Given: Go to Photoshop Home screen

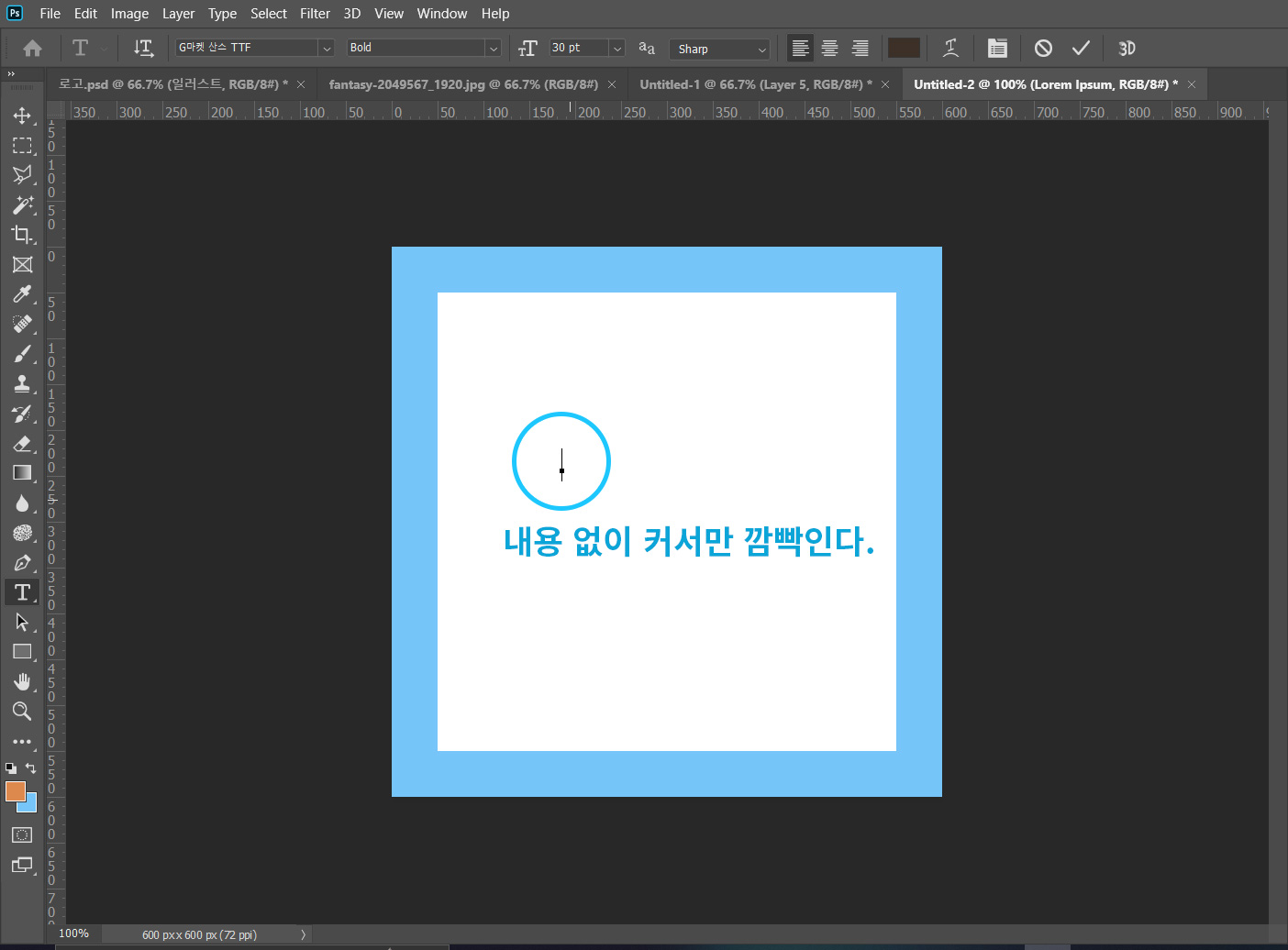Looking at the screenshot, I should 33,49.
